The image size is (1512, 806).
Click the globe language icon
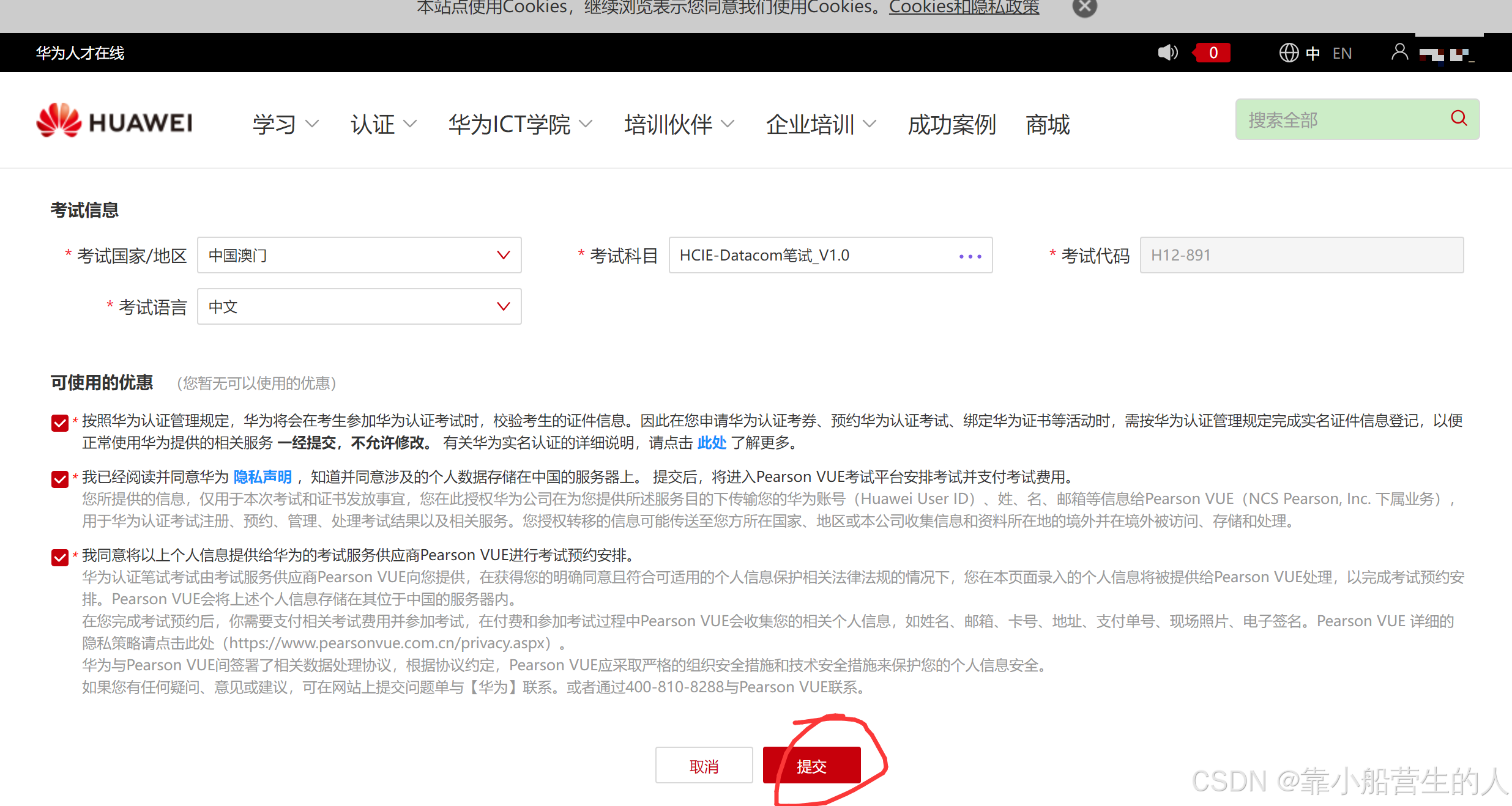tap(1289, 53)
